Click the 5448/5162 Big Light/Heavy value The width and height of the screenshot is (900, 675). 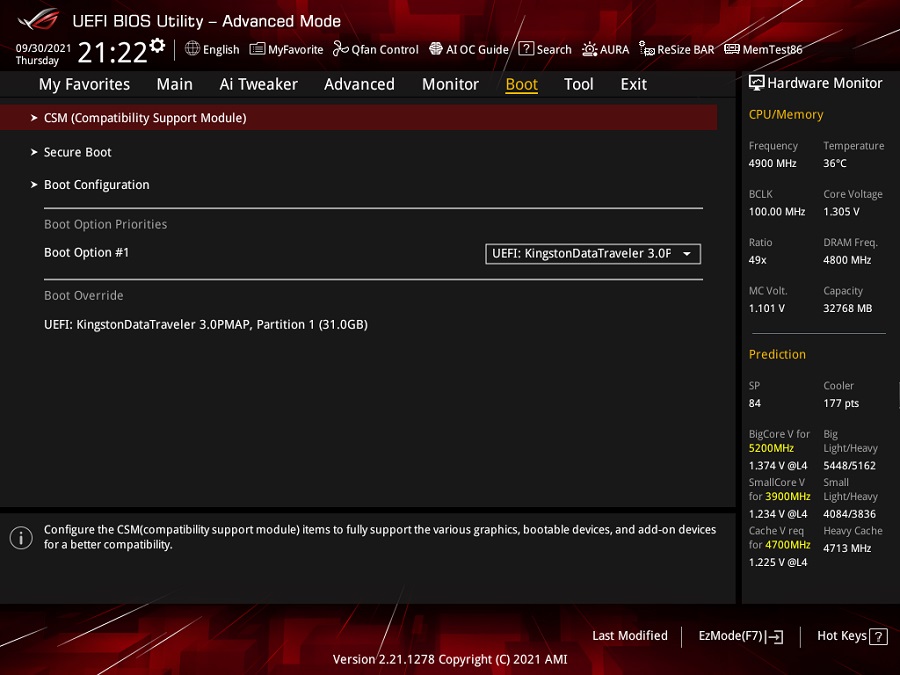click(x=849, y=465)
